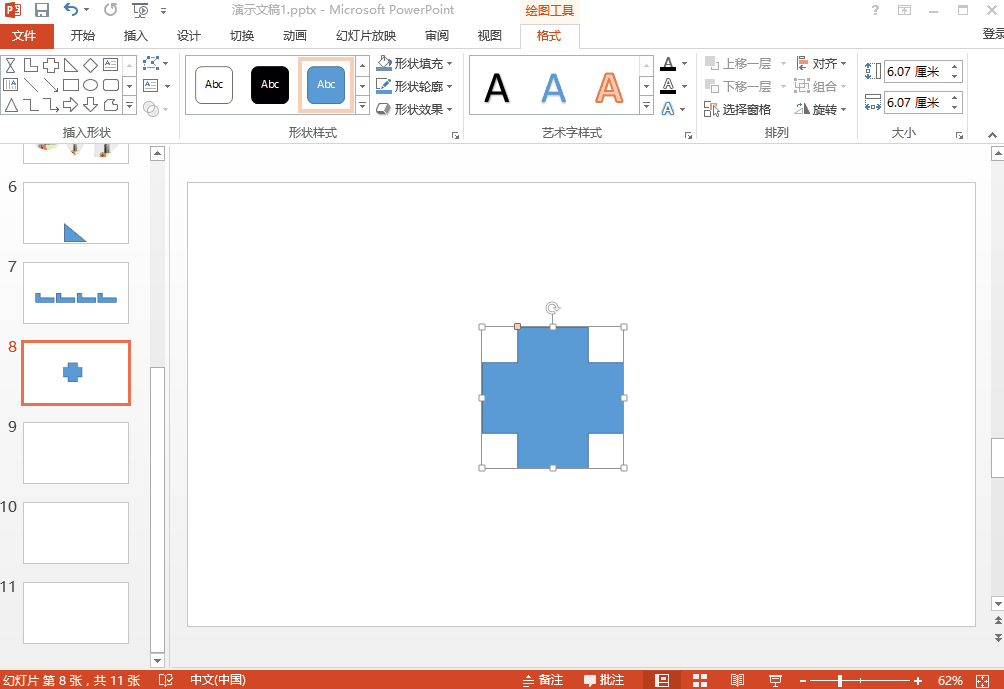Switch to Slide Sorter view in status bar
Viewport: 1004px width, 689px height.
tap(700, 680)
